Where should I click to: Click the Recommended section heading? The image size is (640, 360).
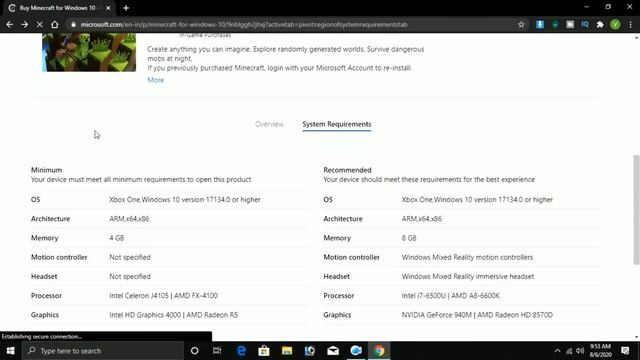pyautogui.click(x=347, y=170)
